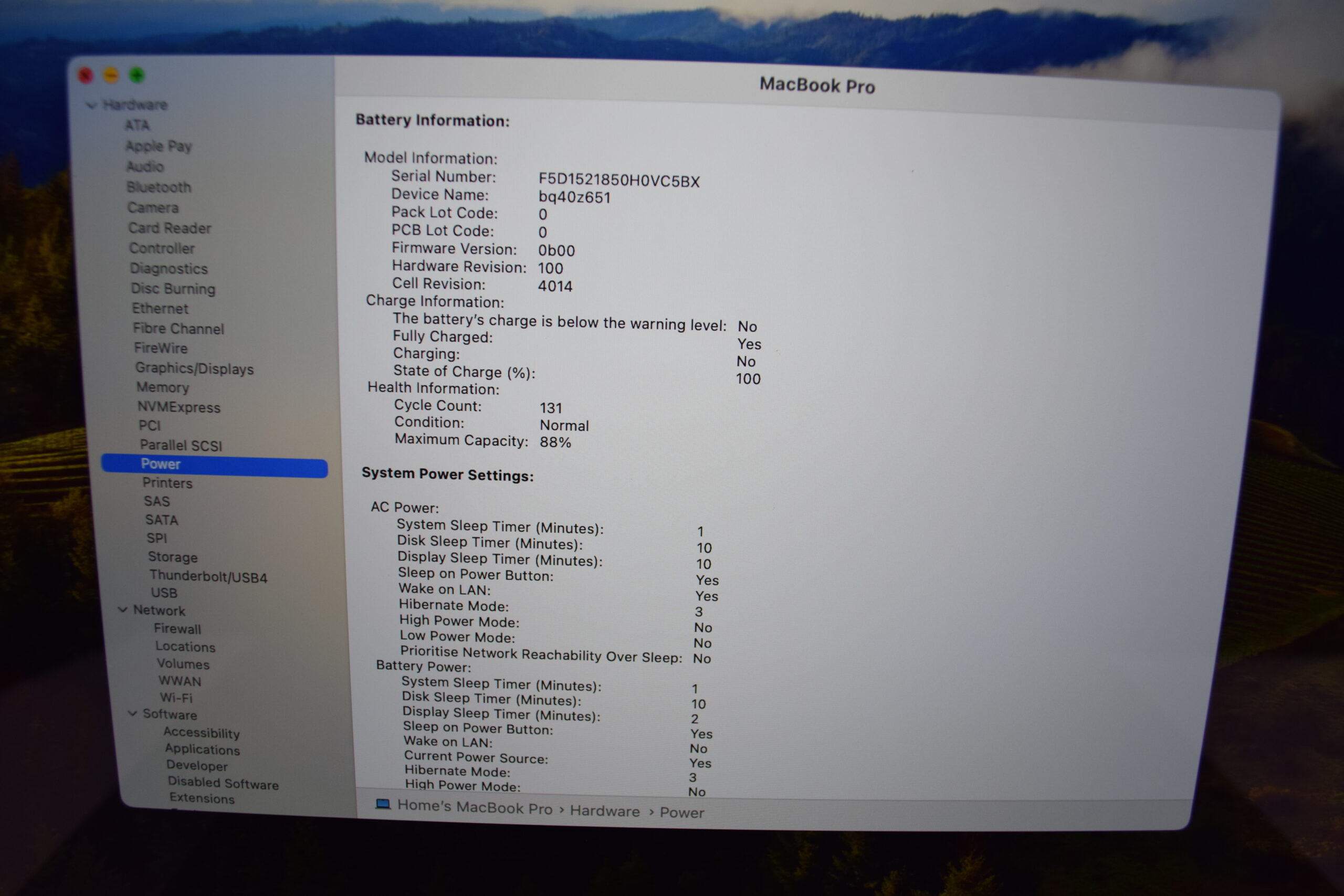The height and width of the screenshot is (896, 1344).
Task: Collapse the Software section chevron
Action: pos(133,714)
